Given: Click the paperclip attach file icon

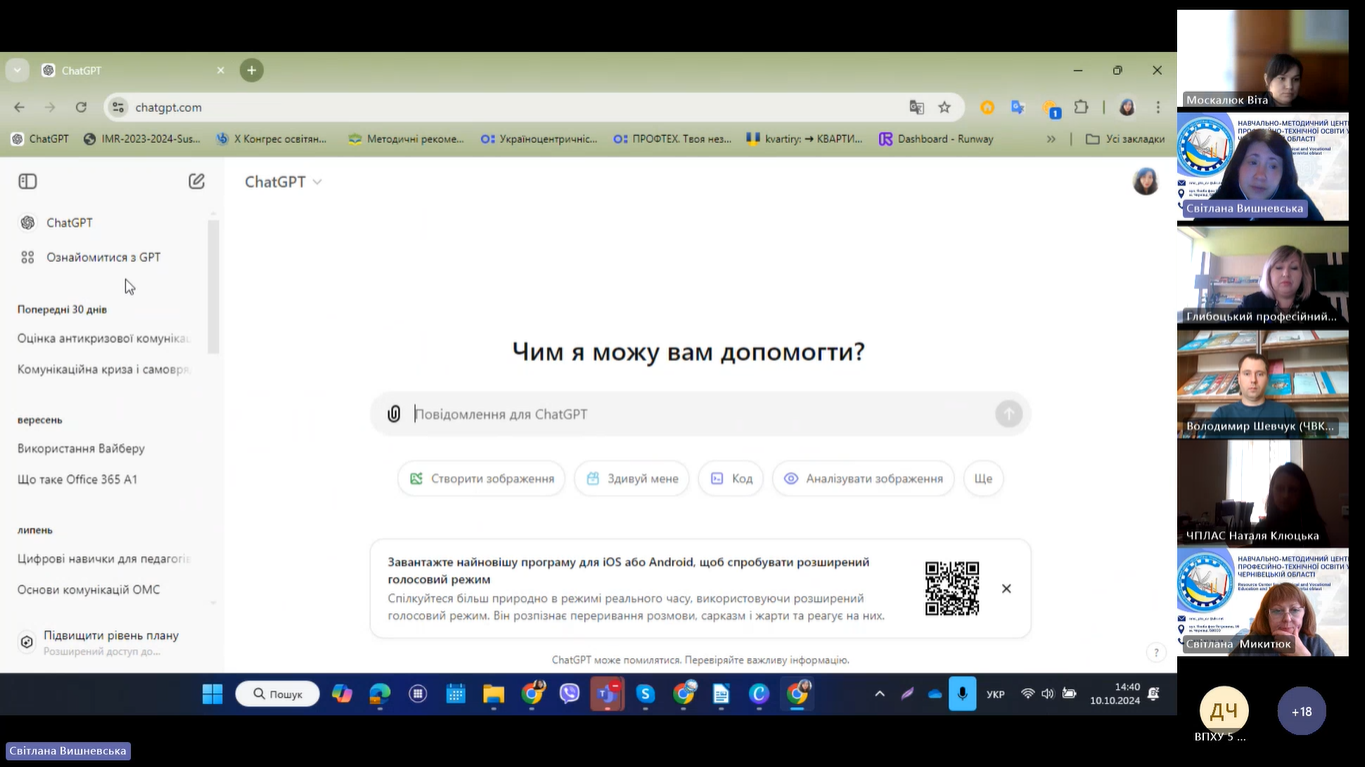Looking at the screenshot, I should 394,414.
